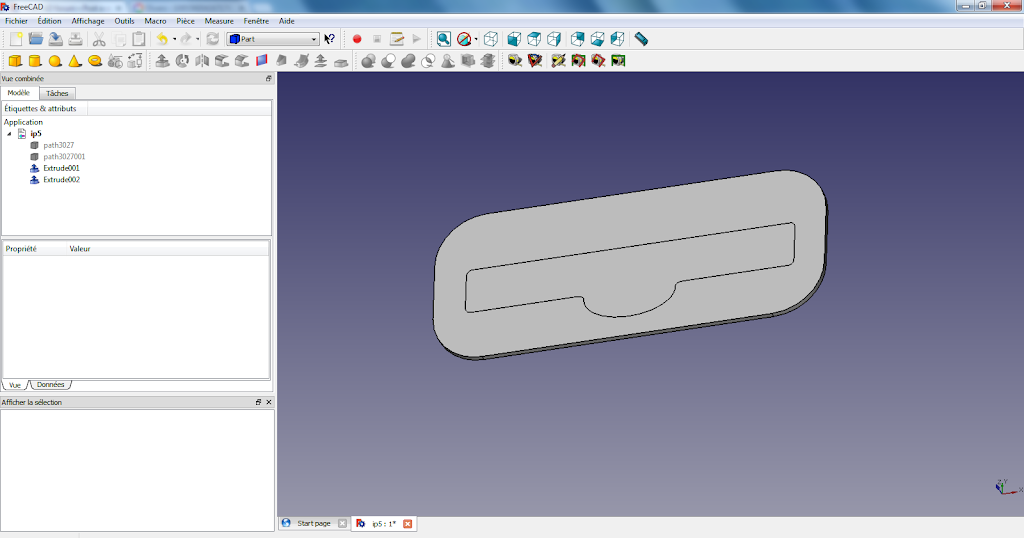Open the Affichage menu
1024x538 pixels.
(x=88, y=21)
